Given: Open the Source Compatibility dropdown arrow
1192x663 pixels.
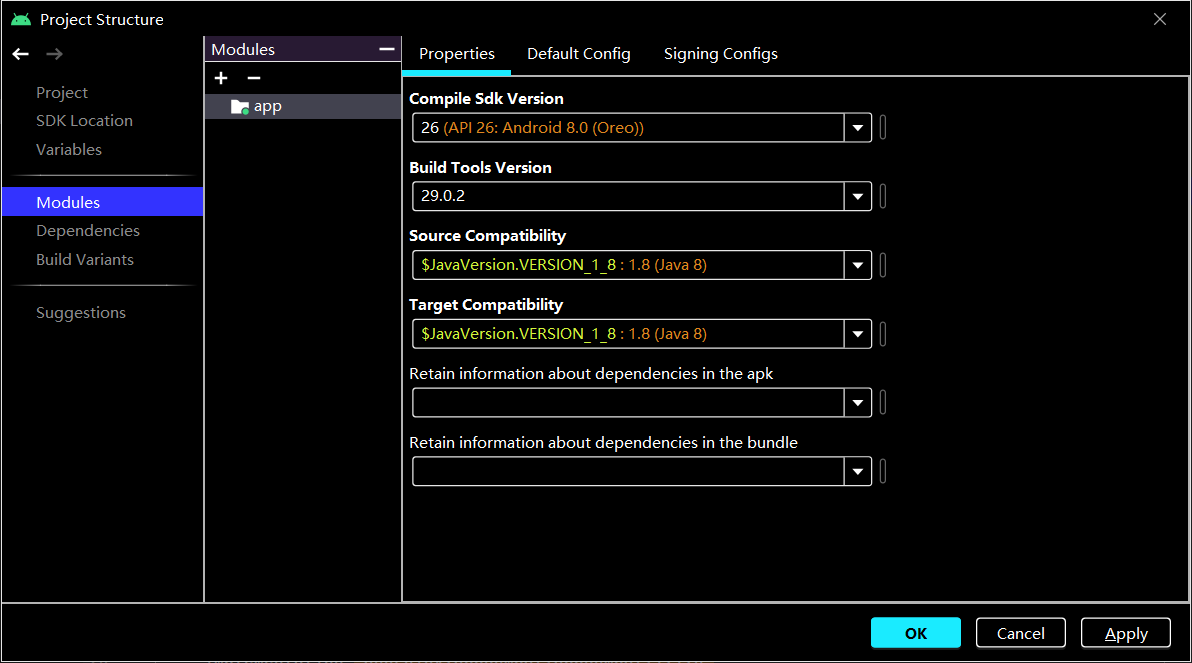Looking at the screenshot, I should (858, 265).
